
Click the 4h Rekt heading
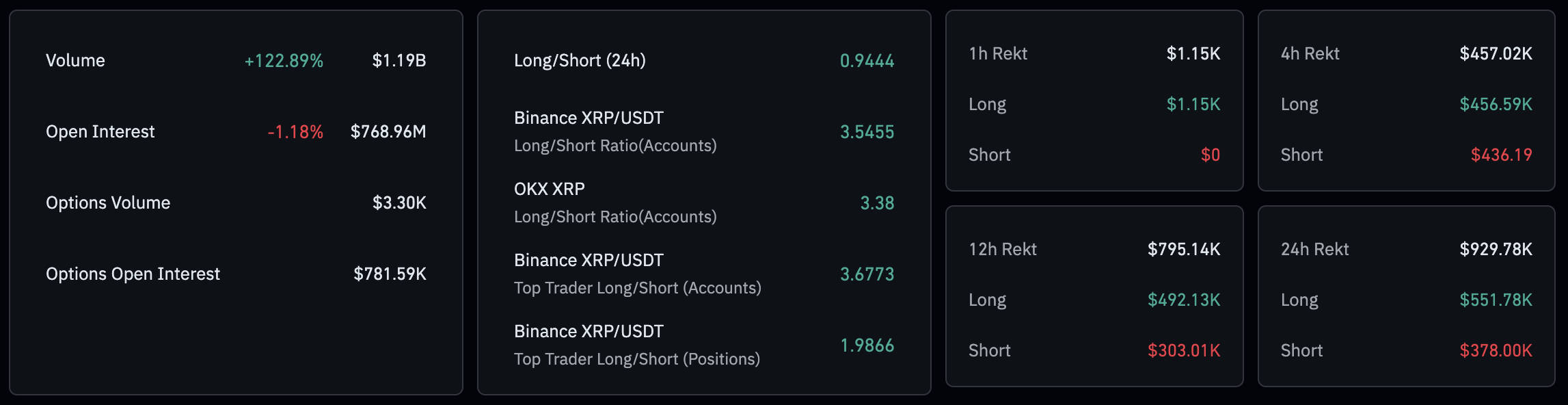pyautogui.click(x=1310, y=54)
